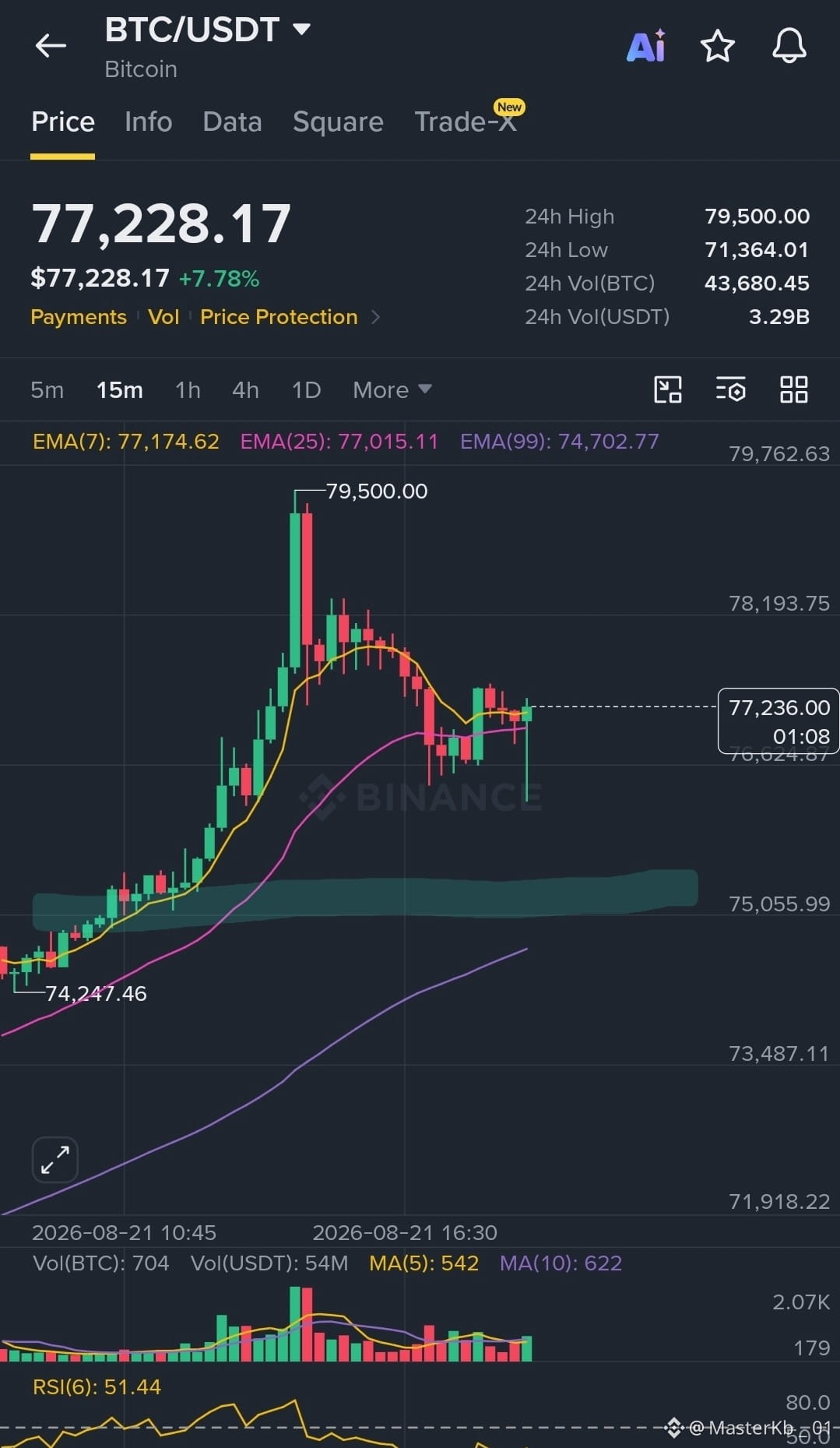This screenshot has width=840, height=1448.
Task: Select the 1D timeframe
Action: click(306, 390)
